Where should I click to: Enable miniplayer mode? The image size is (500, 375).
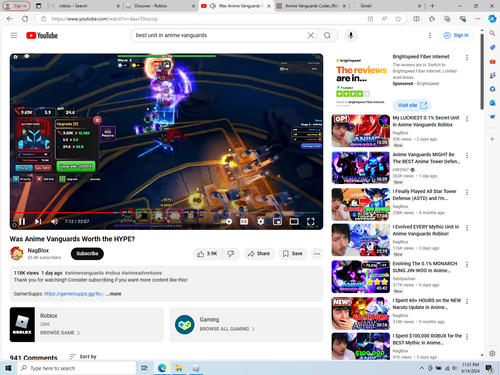coord(277,221)
